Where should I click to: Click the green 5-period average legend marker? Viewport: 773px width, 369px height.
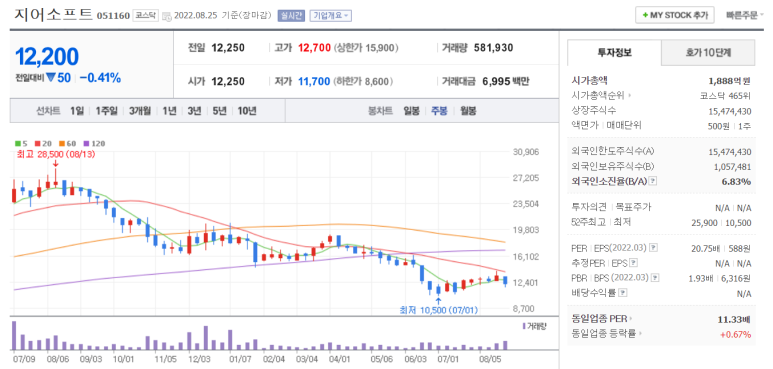click(x=18, y=143)
